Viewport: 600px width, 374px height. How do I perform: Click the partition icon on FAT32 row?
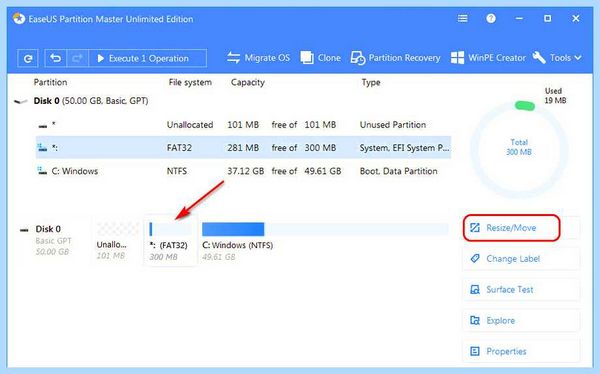point(42,147)
